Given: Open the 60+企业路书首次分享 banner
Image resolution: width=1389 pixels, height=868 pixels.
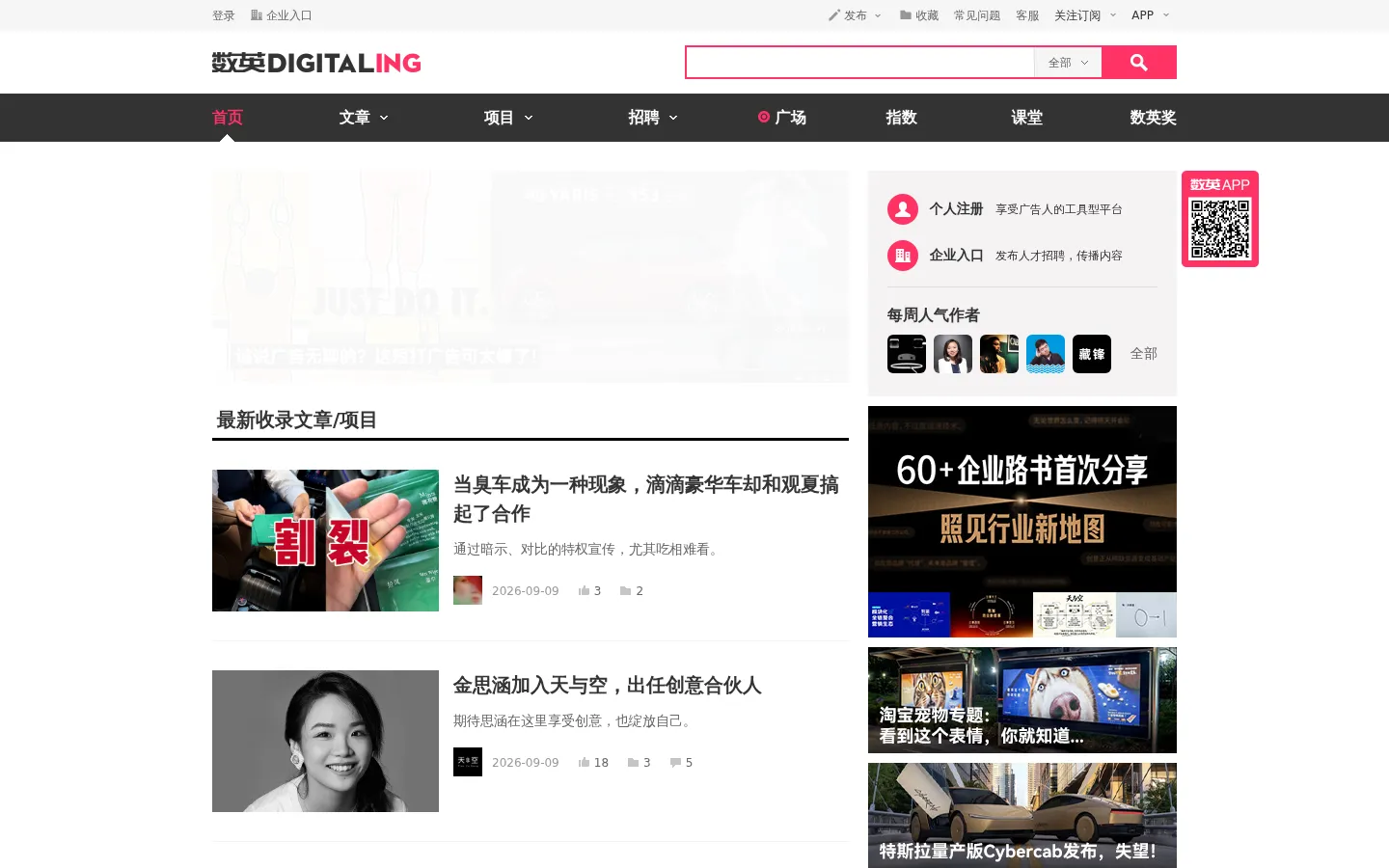Looking at the screenshot, I should click(1022, 522).
